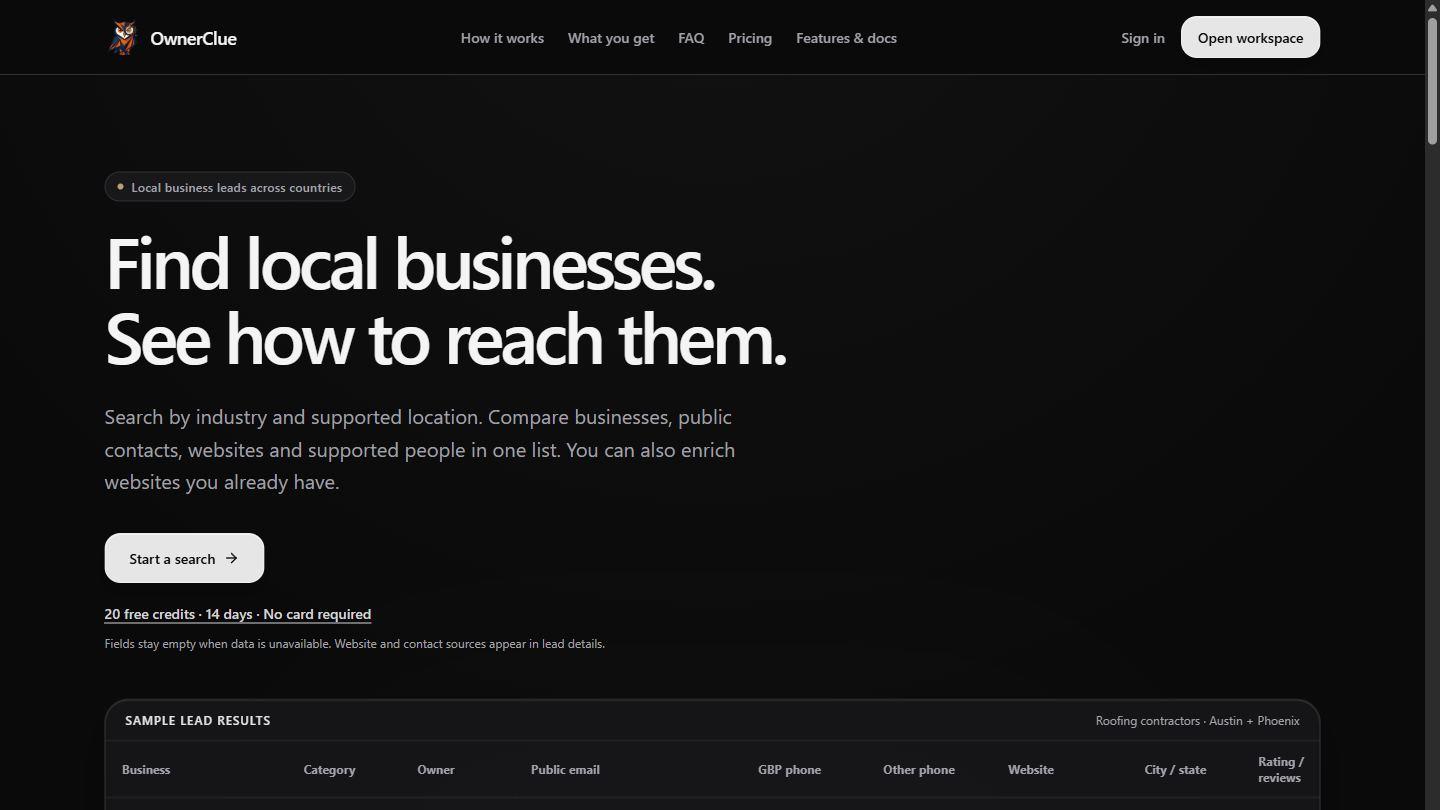The image size is (1440, 810).
Task: Click the Category column header
Action: 329,769
